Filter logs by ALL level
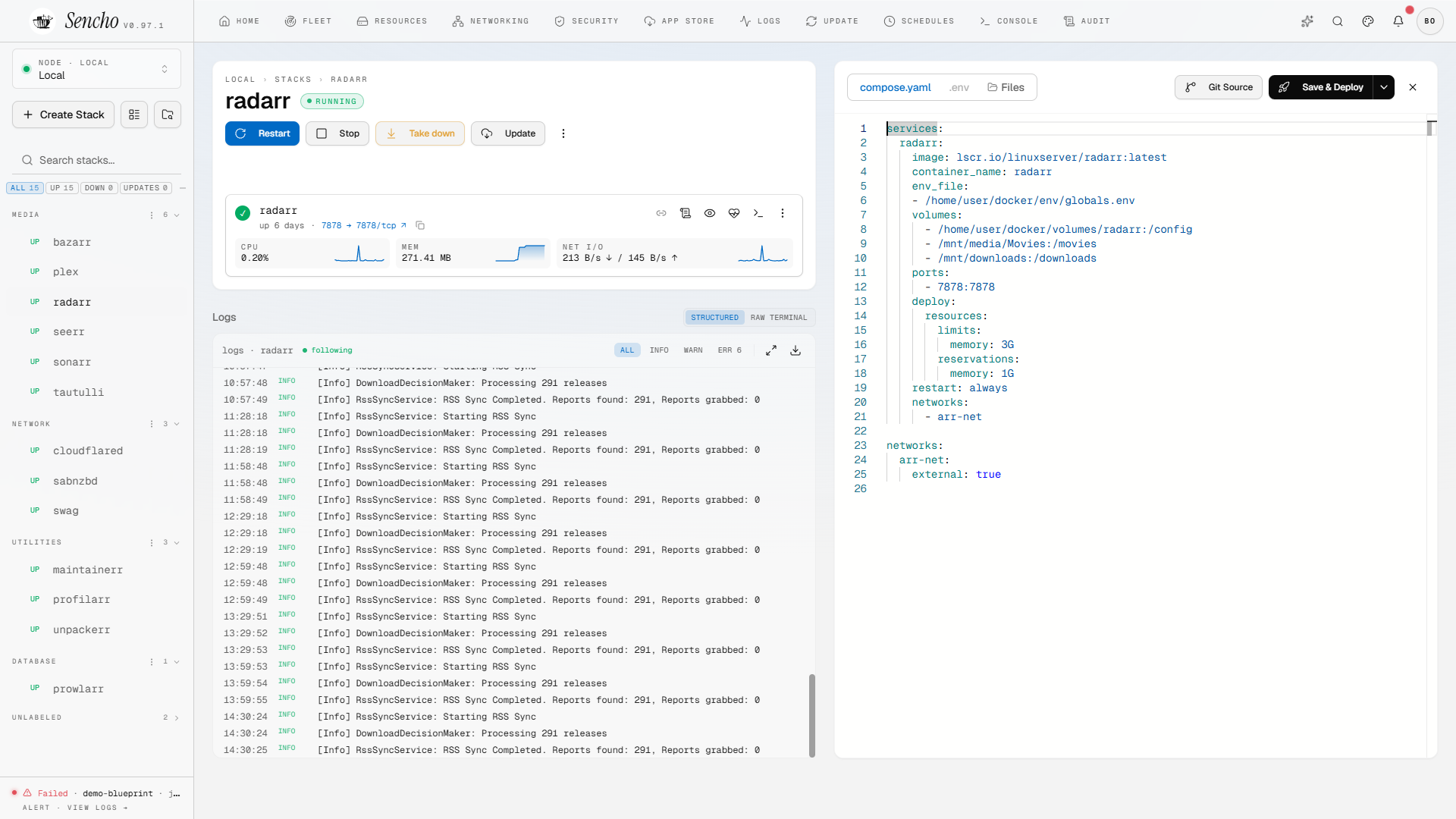 tap(627, 350)
